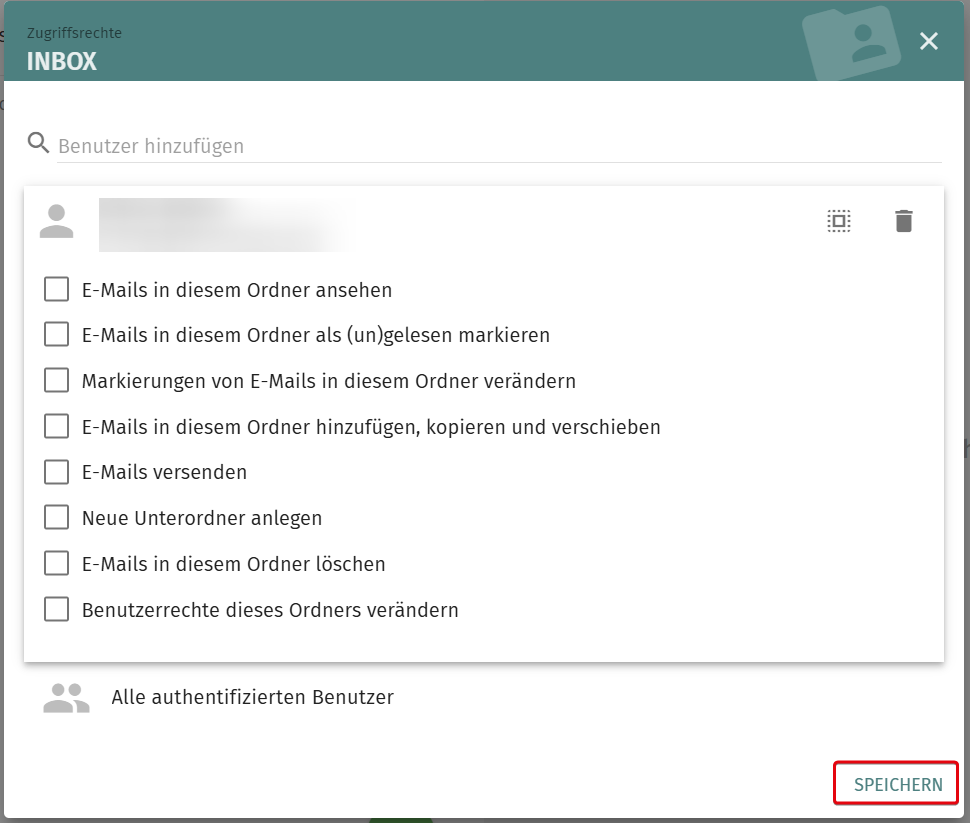The width and height of the screenshot is (970, 823).
Task: Focus the 'Benutzer hinzufügen' input field
Action: pos(498,146)
